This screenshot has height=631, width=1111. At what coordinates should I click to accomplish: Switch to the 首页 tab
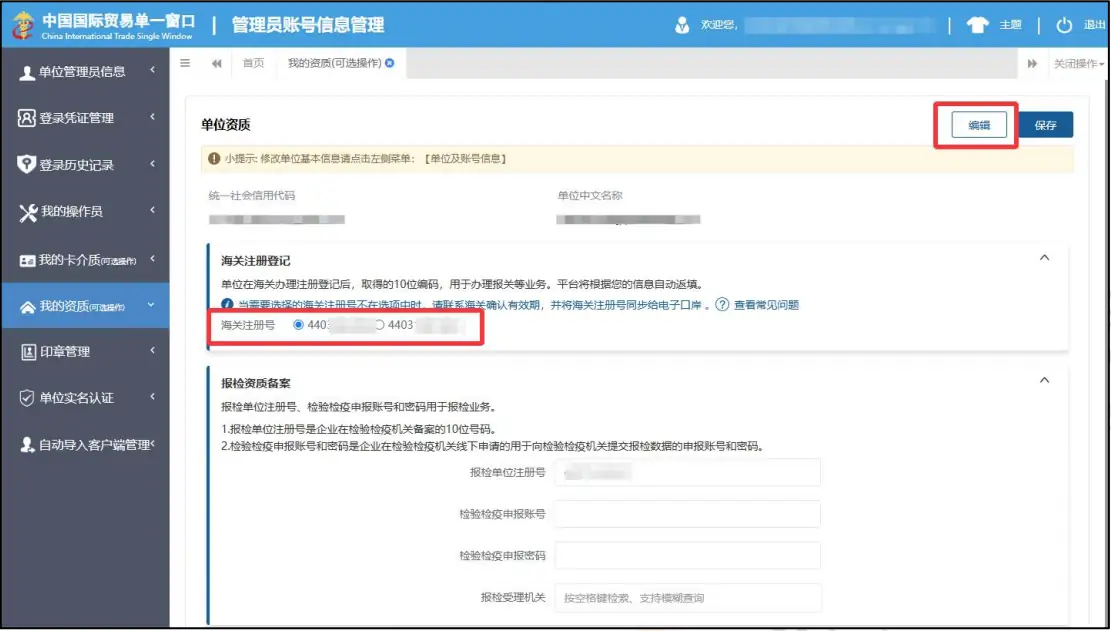pos(254,63)
